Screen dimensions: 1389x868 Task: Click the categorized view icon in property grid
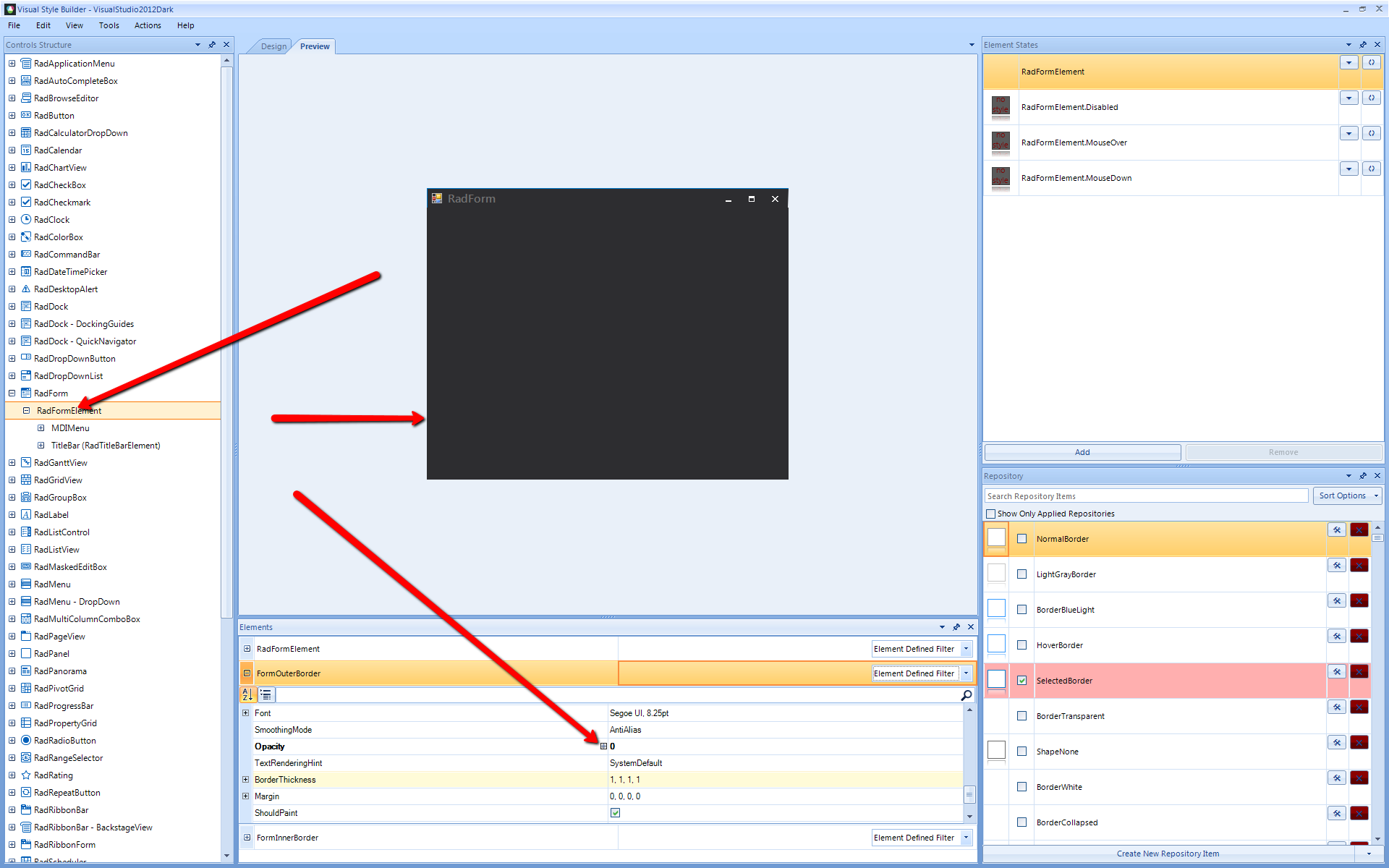point(266,695)
